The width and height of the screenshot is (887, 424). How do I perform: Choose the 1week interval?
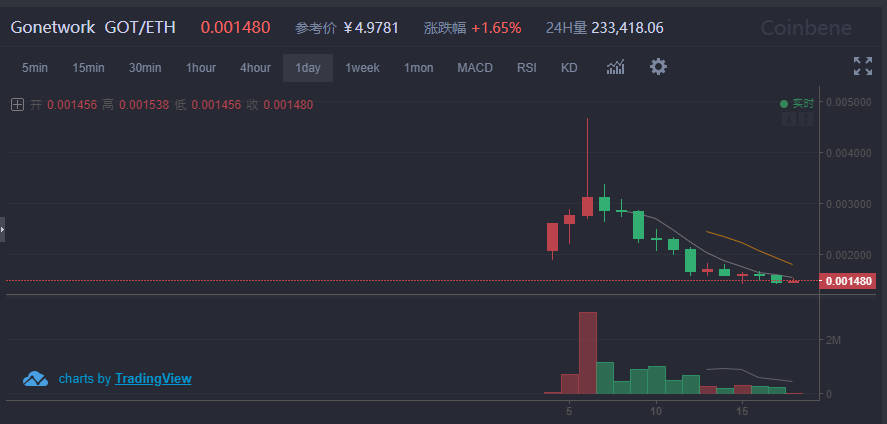click(x=362, y=68)
